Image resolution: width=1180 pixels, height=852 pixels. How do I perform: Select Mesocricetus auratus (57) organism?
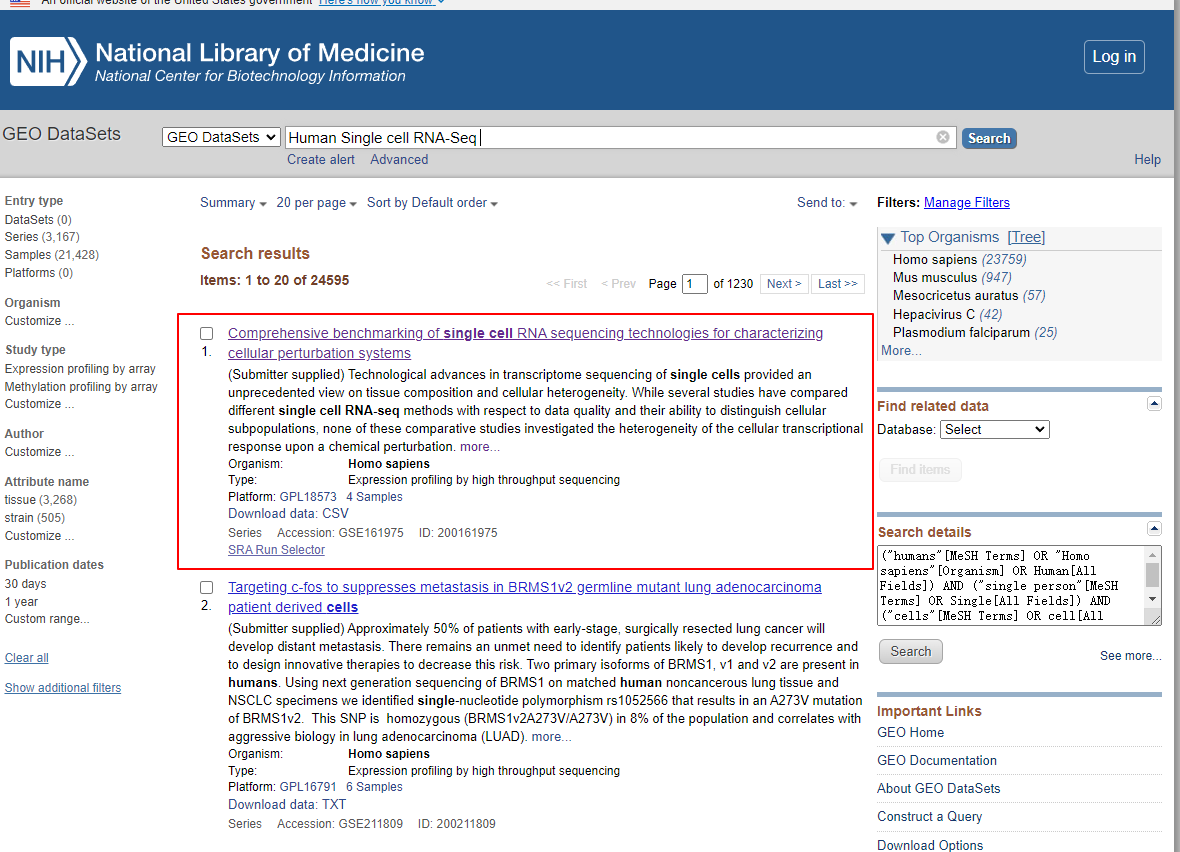969,296
